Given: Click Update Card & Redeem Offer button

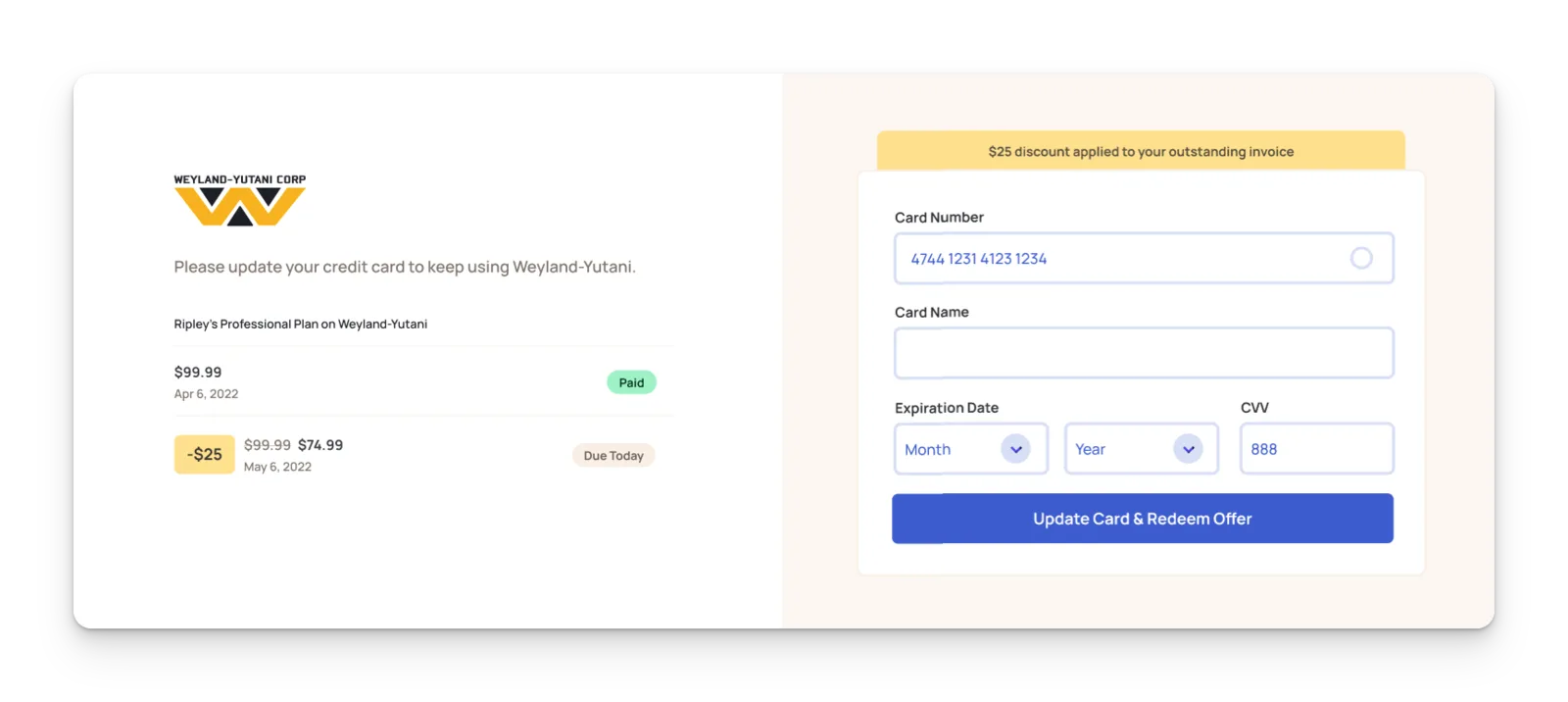Looking at the screenshot, I should (x=1143, y=519).
